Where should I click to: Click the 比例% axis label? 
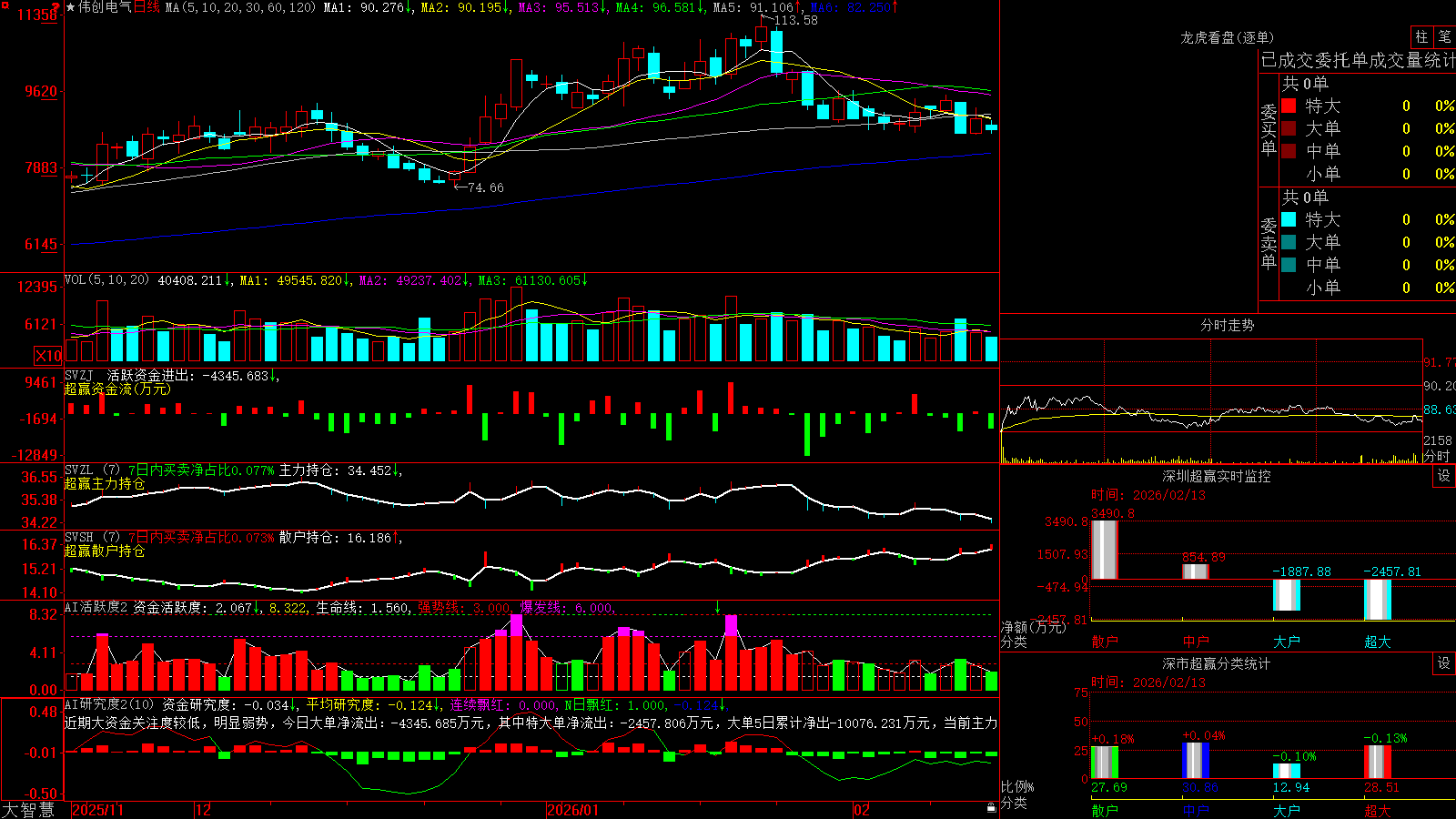(1017, 787)
